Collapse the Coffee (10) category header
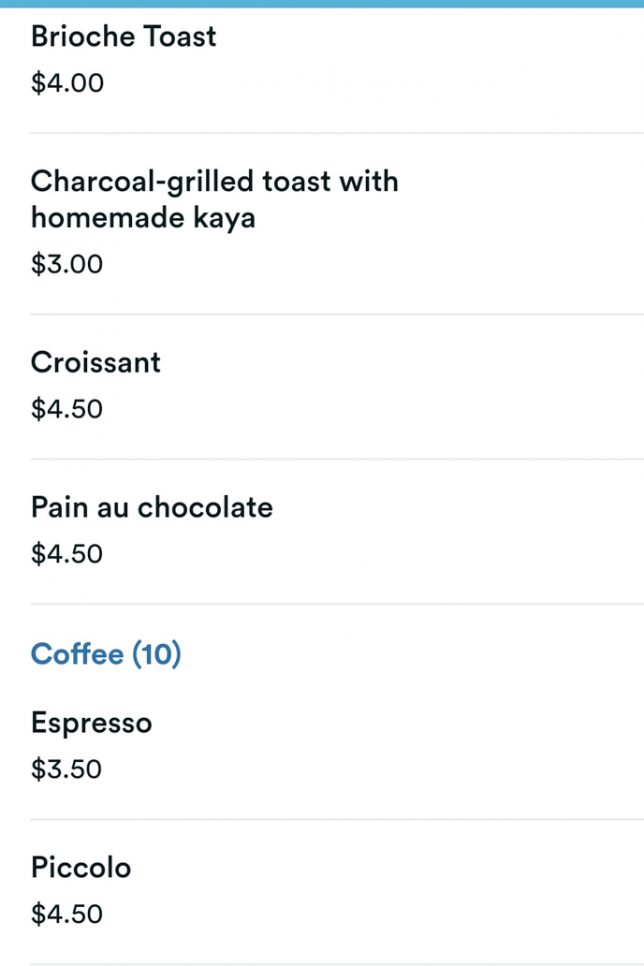 (x=106, y=654)
